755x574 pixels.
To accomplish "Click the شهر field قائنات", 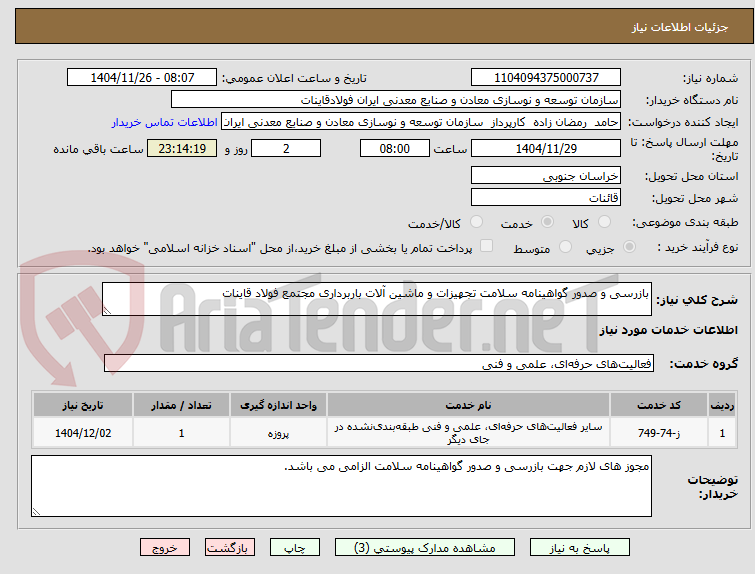I will [x=546, y=197].
